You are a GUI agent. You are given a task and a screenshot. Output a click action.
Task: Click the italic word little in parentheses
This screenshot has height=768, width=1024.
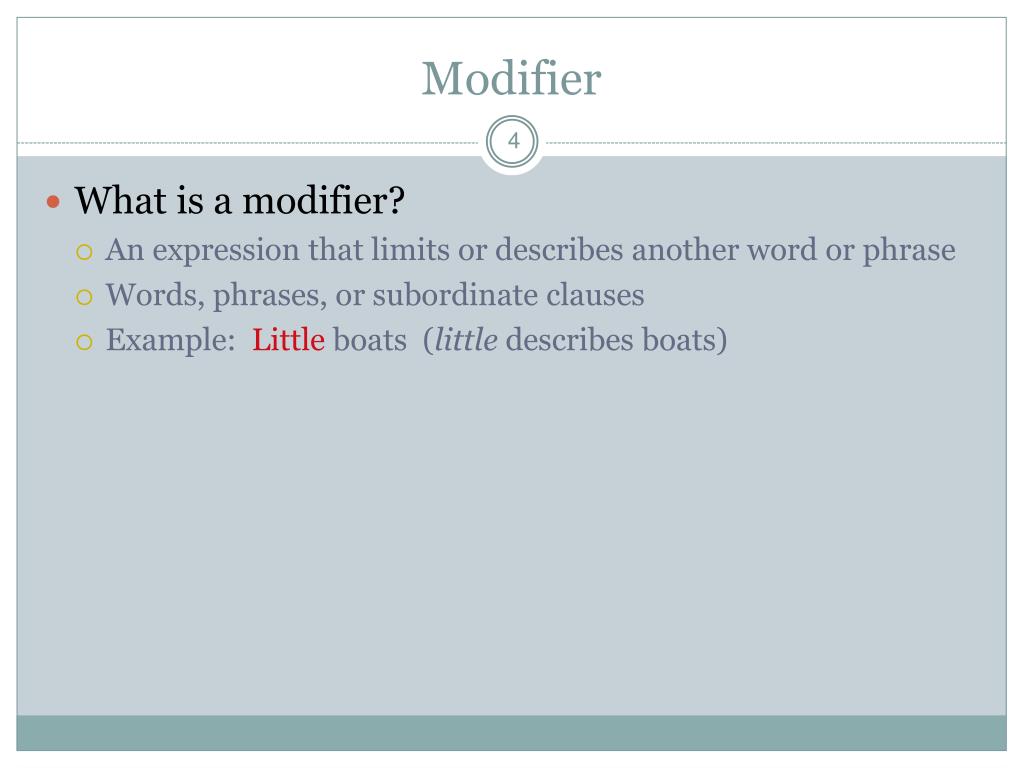coord(466,340)
